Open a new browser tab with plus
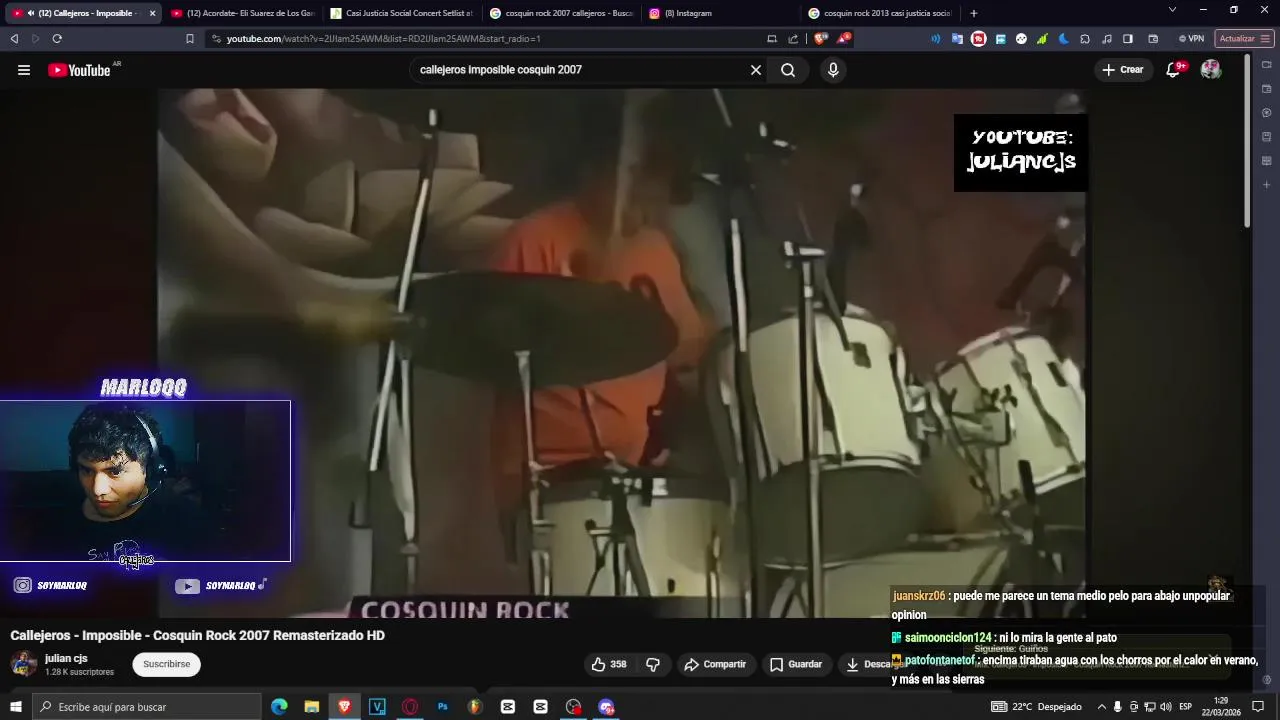 pyautogui.click(x=974, y=13)
